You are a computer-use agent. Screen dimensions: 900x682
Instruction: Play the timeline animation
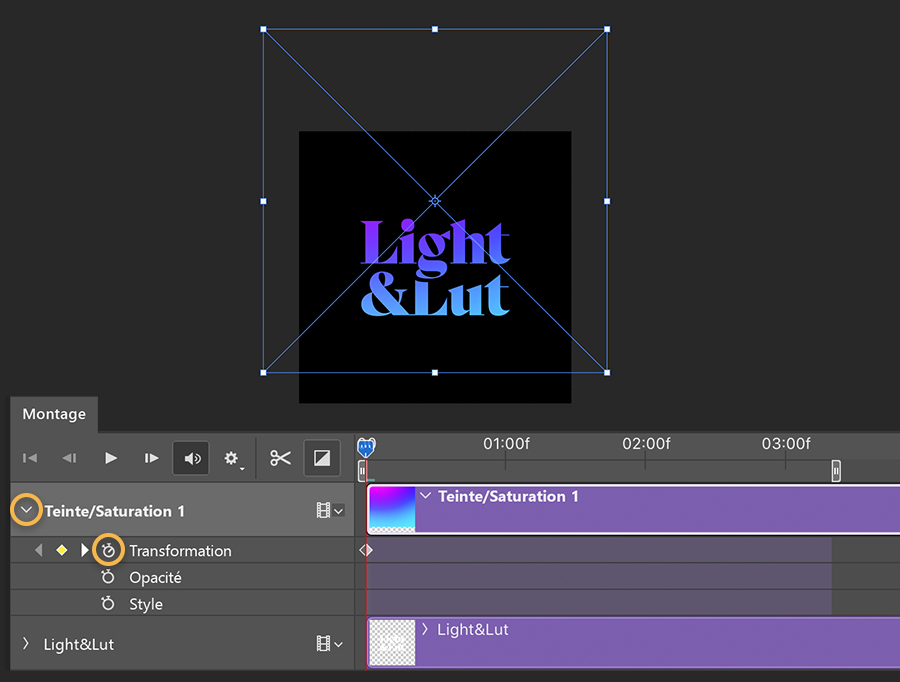click(x=111, y=458)
